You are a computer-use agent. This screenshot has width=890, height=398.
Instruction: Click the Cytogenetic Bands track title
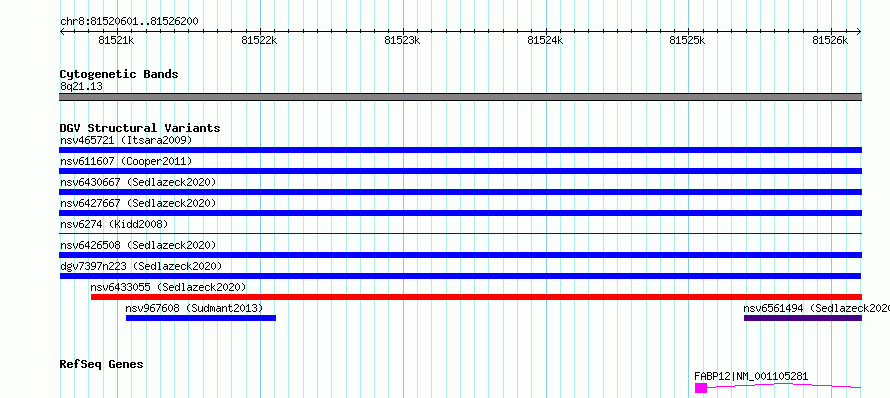119,74
